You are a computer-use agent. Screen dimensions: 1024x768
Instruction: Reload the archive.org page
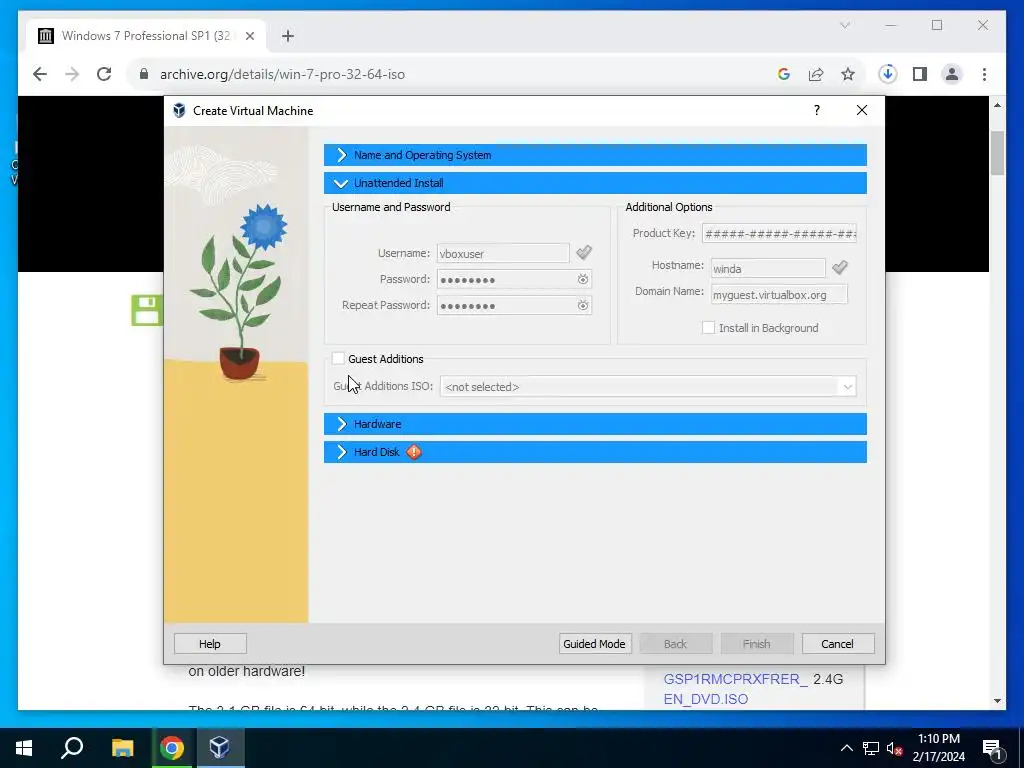click(x=104, y=74)
